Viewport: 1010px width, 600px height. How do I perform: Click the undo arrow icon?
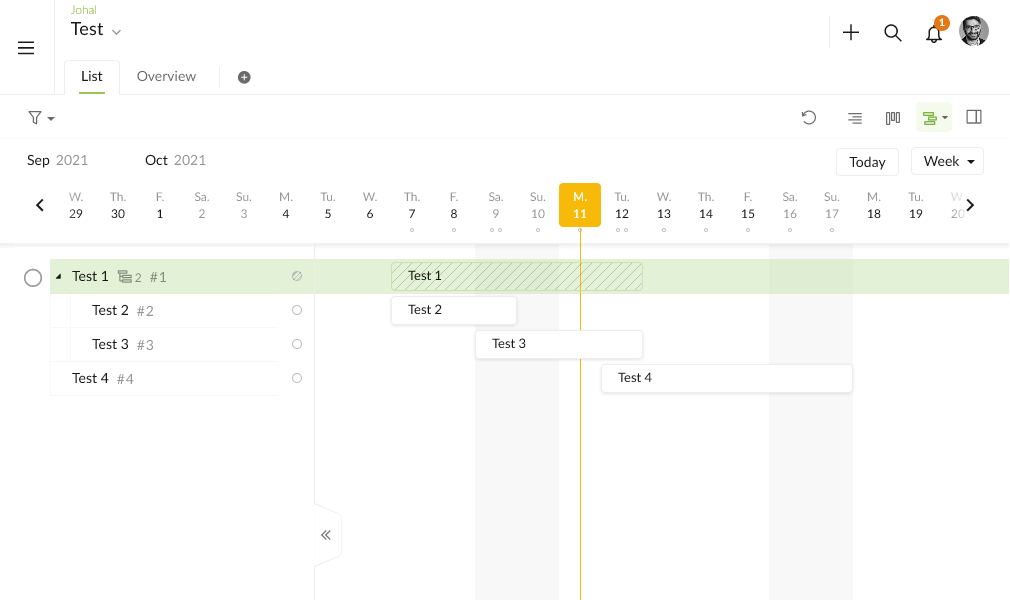(809, 117)
